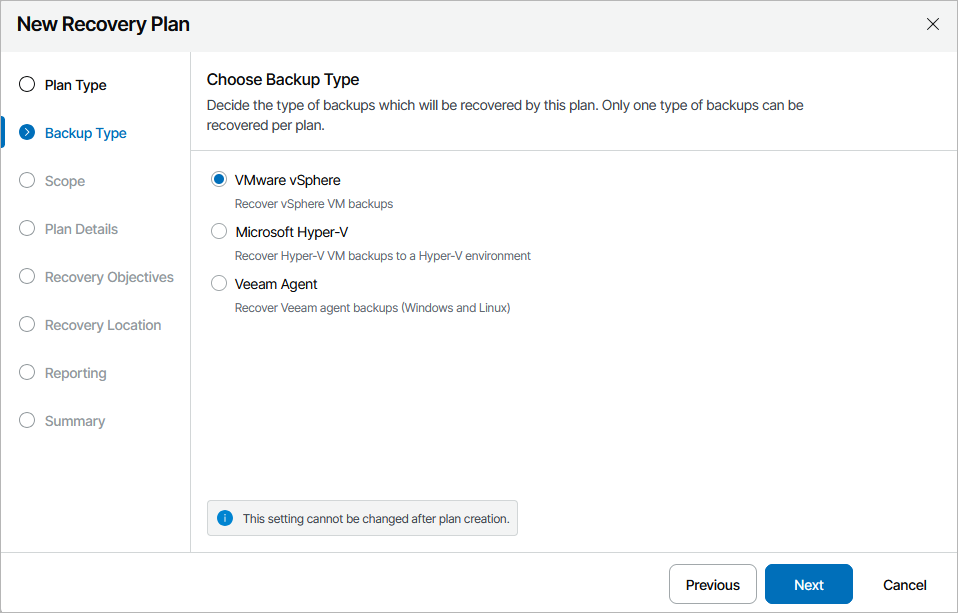Viewport: 958px width, 613px height.
Task: Switch to the Recovery Objectives step
Action: tap(110, 276)
